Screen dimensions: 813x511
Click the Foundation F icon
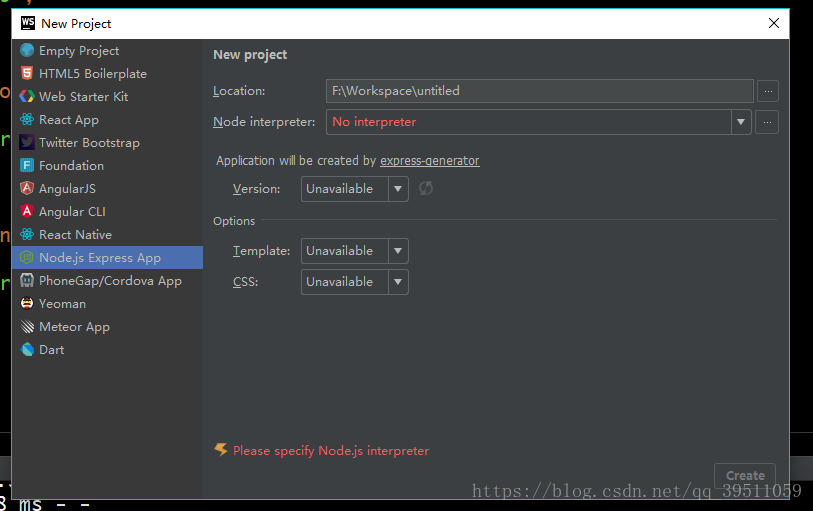[27, 165]
